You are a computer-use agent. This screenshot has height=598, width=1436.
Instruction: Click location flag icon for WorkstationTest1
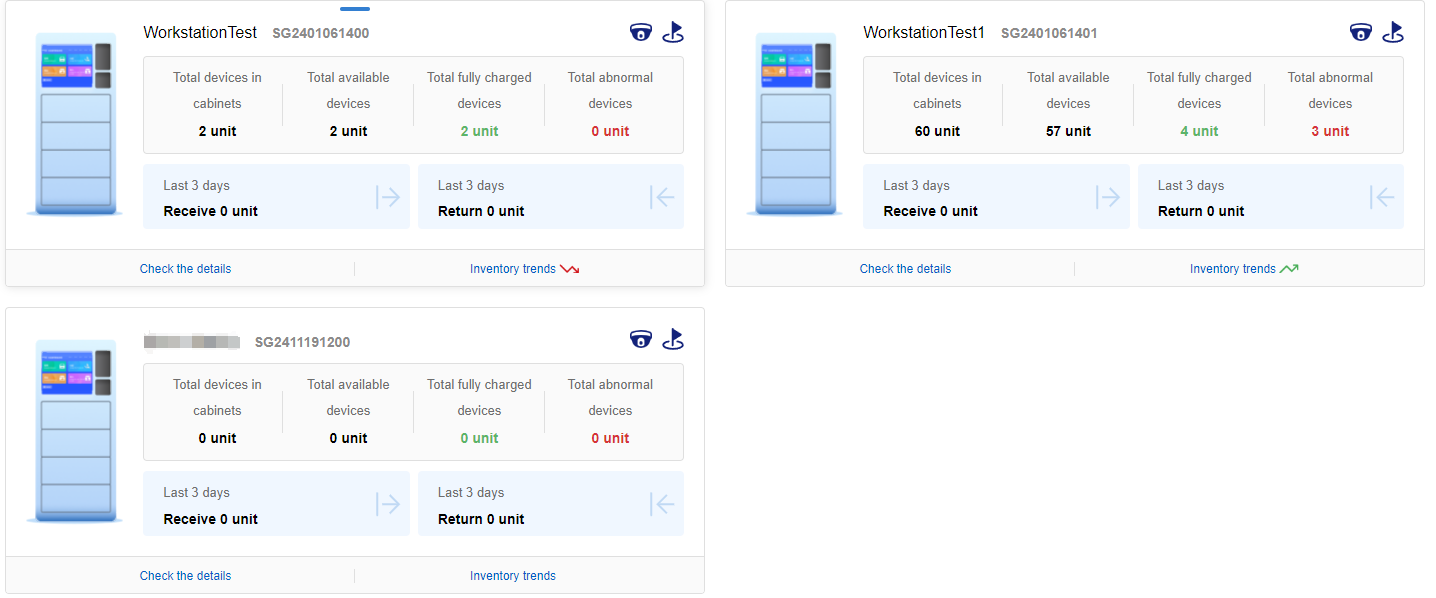point(1393,32)
